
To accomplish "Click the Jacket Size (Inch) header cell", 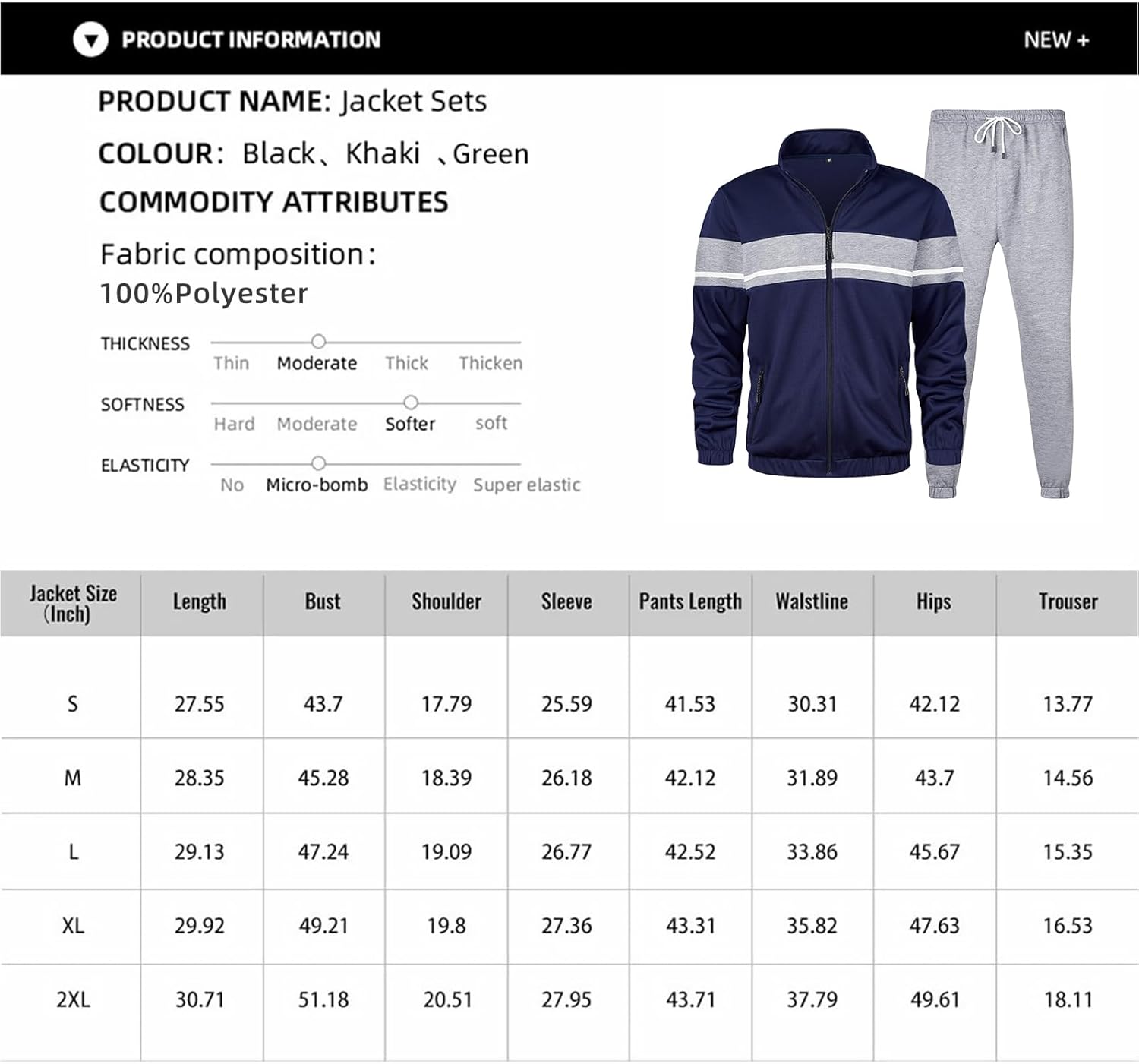I will tap(73, 603).
